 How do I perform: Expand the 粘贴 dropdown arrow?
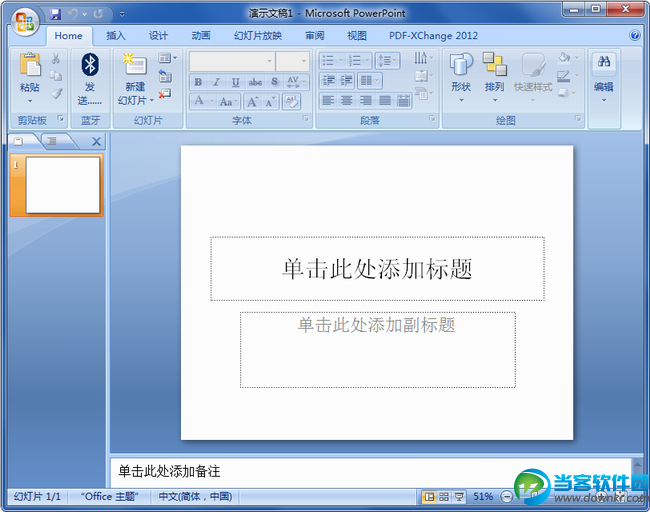point(30,101)
